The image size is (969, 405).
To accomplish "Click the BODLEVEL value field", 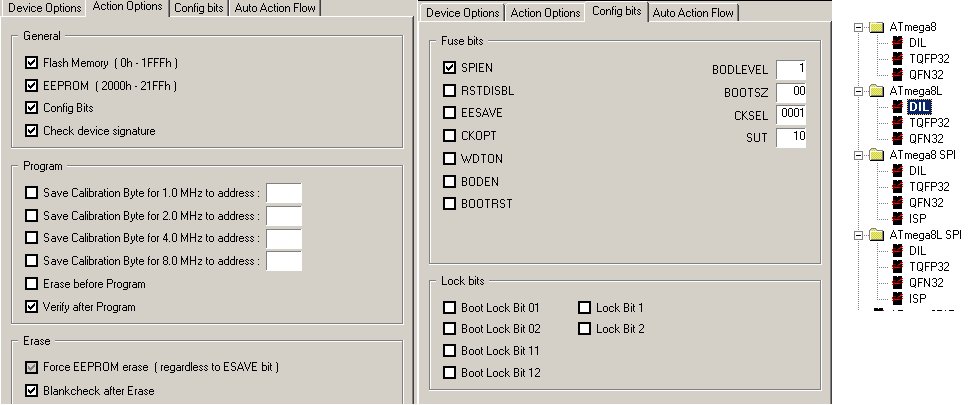I will pos(791,69).
